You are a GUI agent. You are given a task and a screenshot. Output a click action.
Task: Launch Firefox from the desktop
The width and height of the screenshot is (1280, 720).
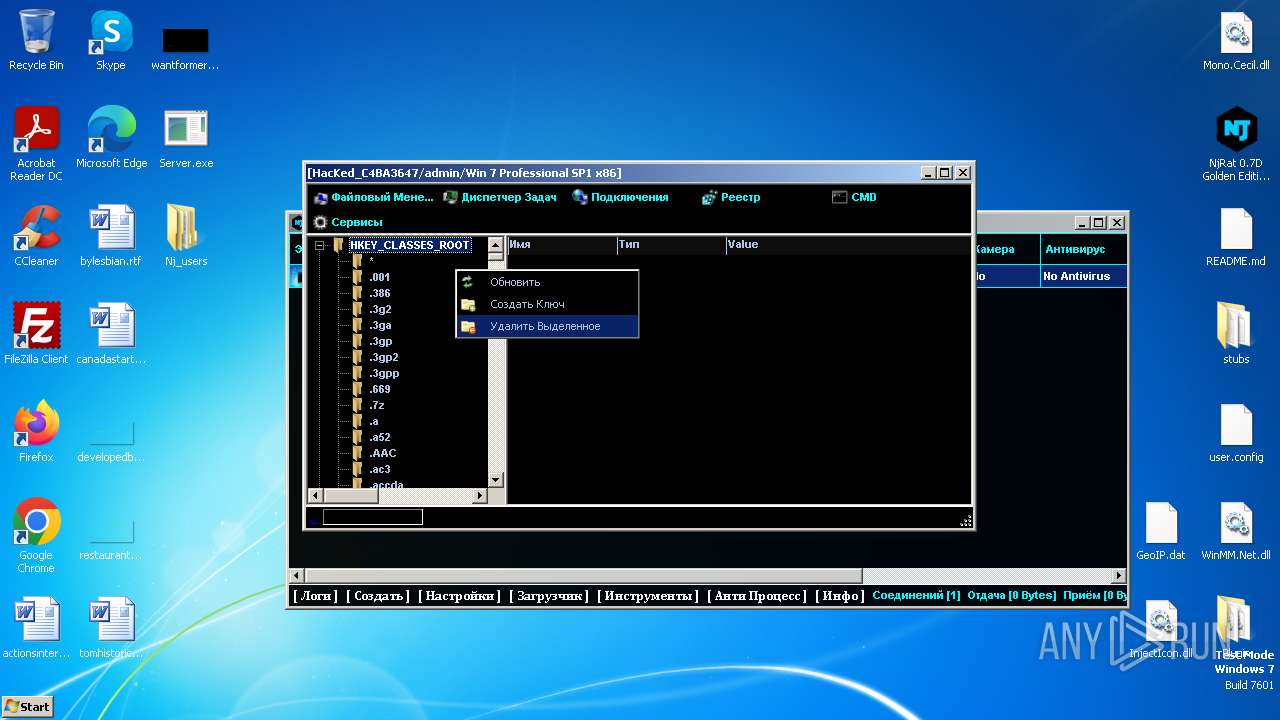pos(36,432)
